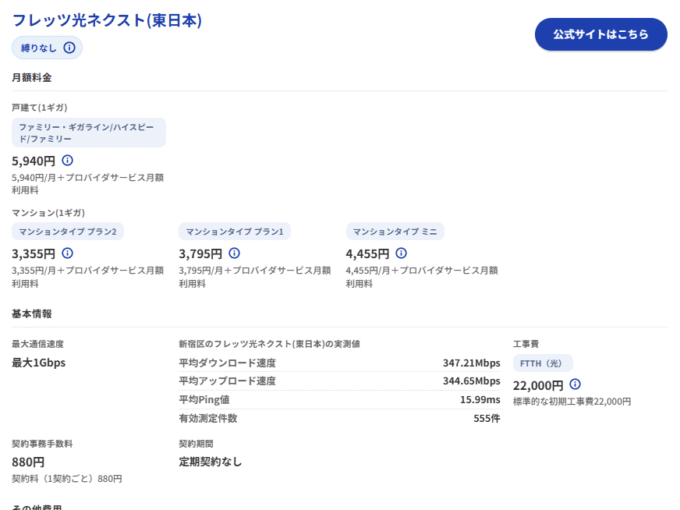Click the FTTH（光） tag

(543, 363)
